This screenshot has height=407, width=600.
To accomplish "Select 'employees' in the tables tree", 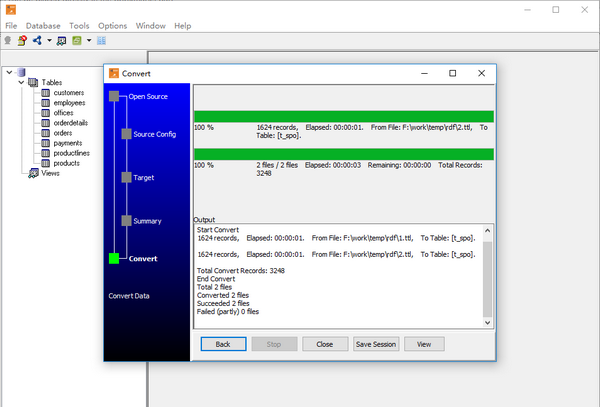I will pyautogui.click(x=69, y=103).
